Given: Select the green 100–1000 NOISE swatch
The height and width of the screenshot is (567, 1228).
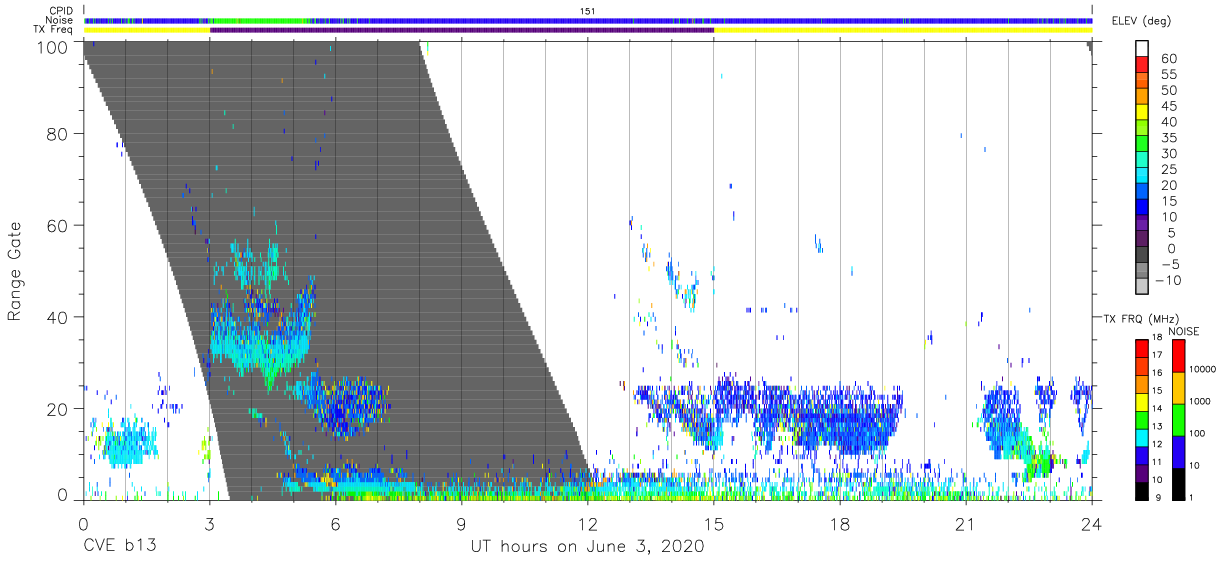Looking at the screenshot, I should coord(1177,419).
